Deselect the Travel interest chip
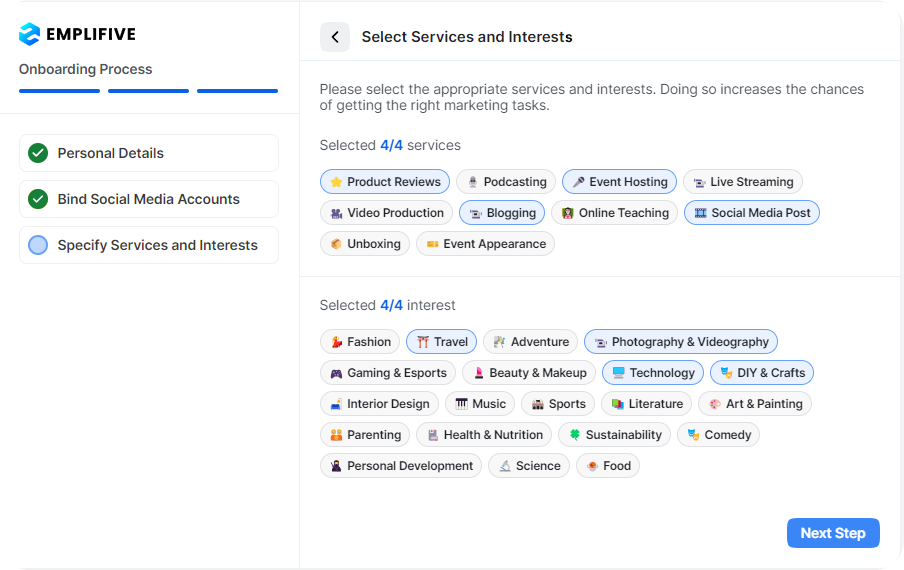Viewport: 904px width, 570px height. click(441, 342)
